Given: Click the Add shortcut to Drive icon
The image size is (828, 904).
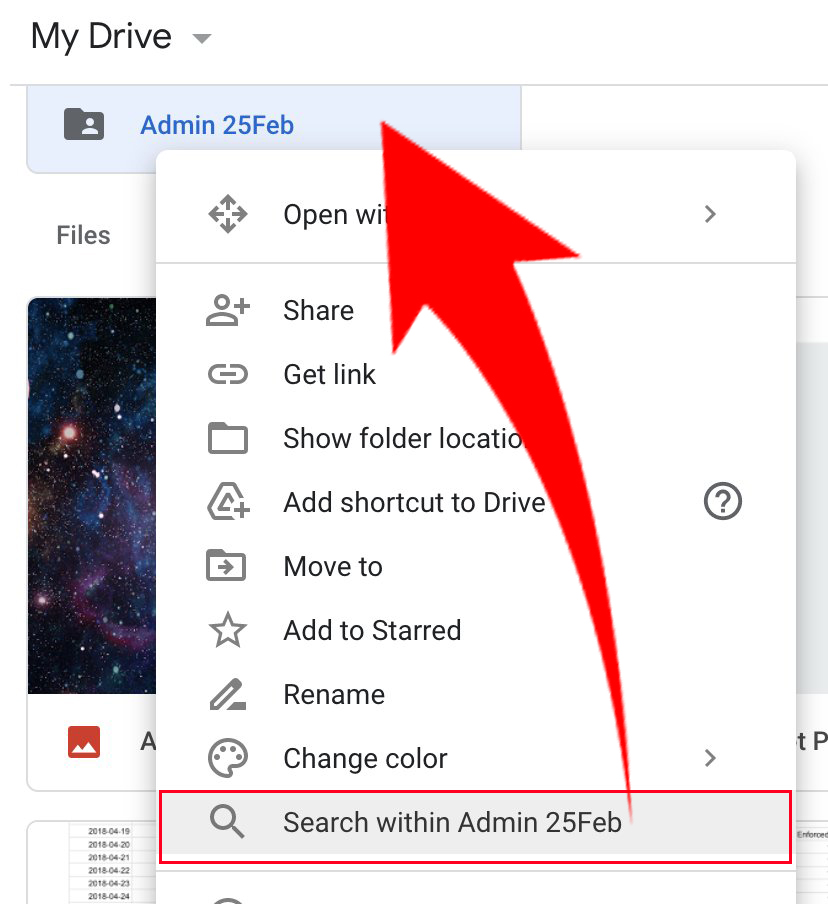Looking at the screenshot, I should [x=227, y=502].
